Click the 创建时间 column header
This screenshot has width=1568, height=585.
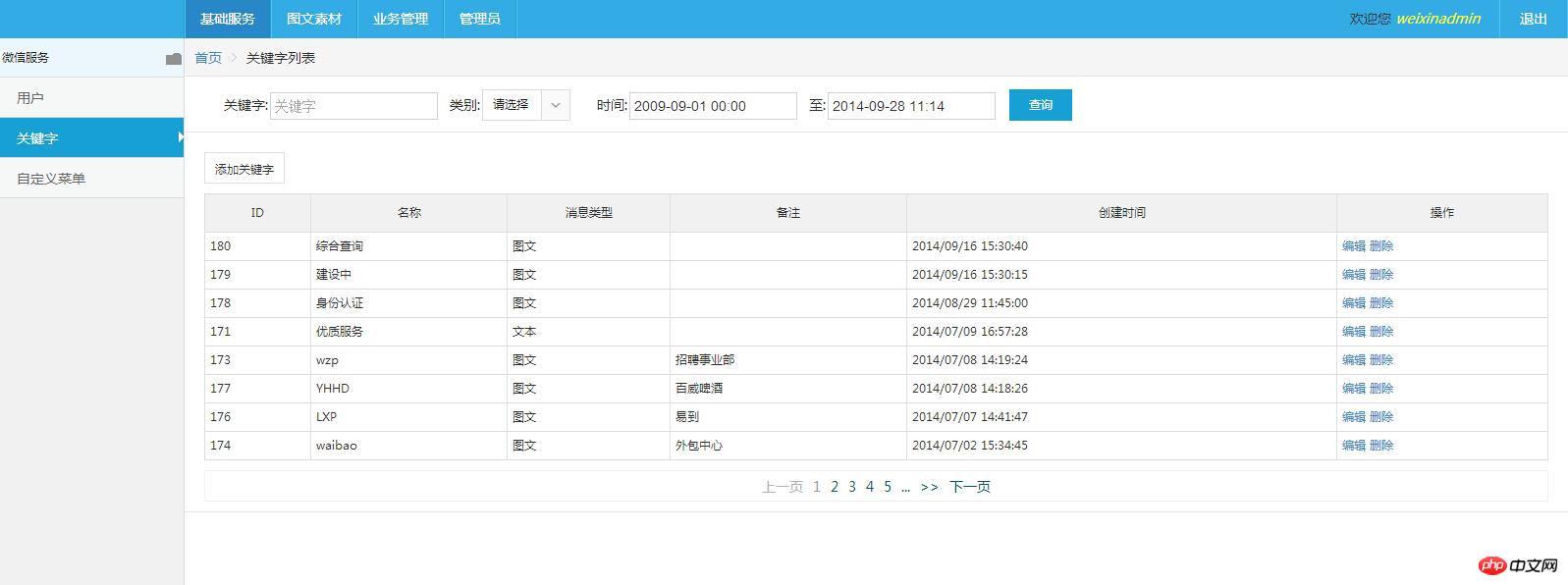(1121, 213)
